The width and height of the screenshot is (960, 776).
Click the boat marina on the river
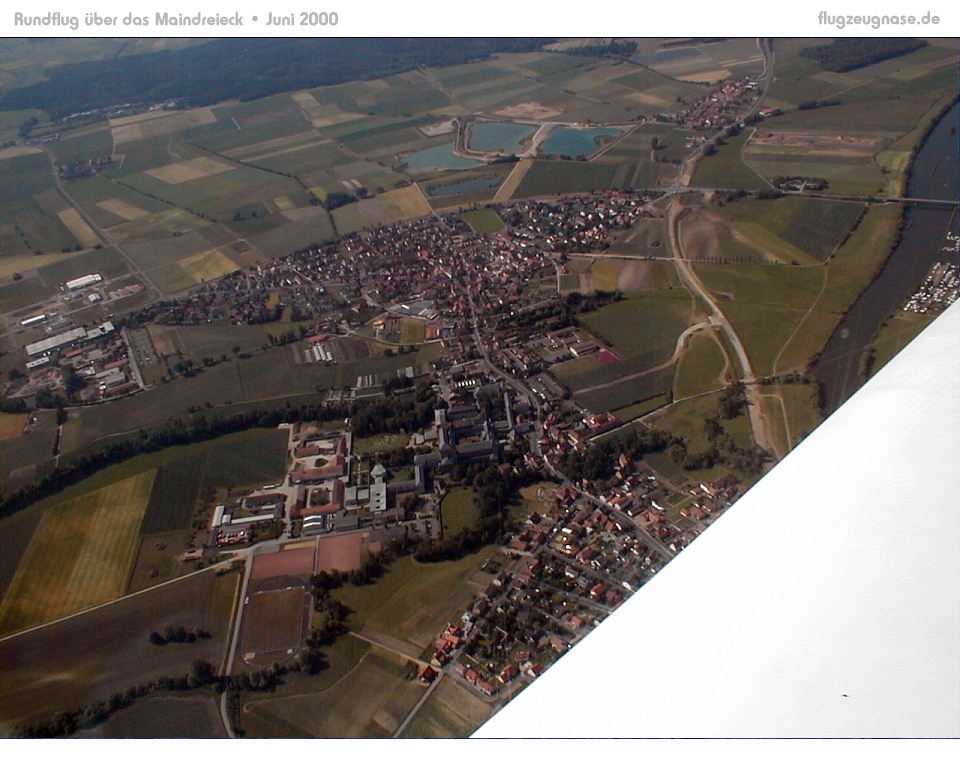(933, 287)
